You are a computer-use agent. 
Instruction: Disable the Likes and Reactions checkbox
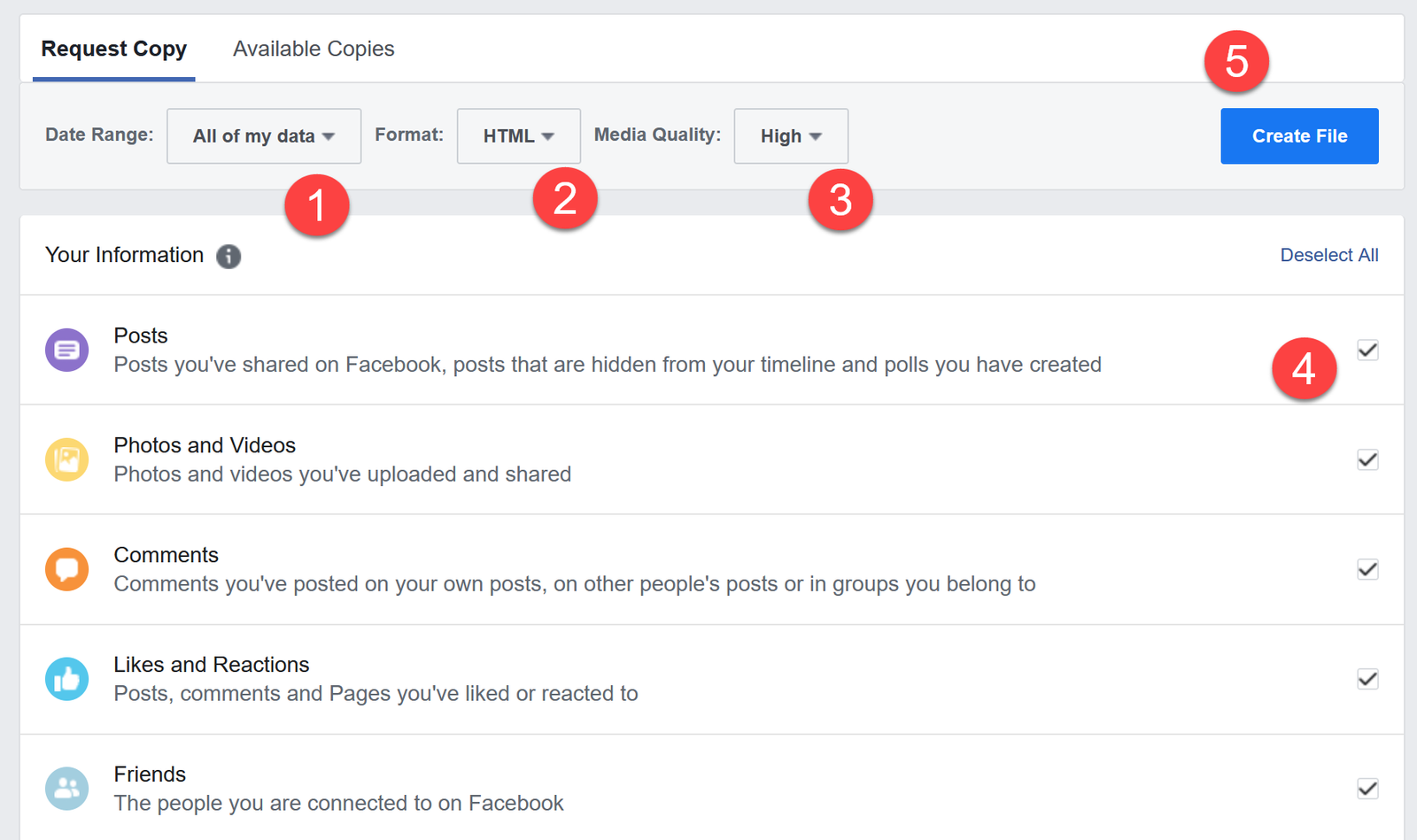1367,679
